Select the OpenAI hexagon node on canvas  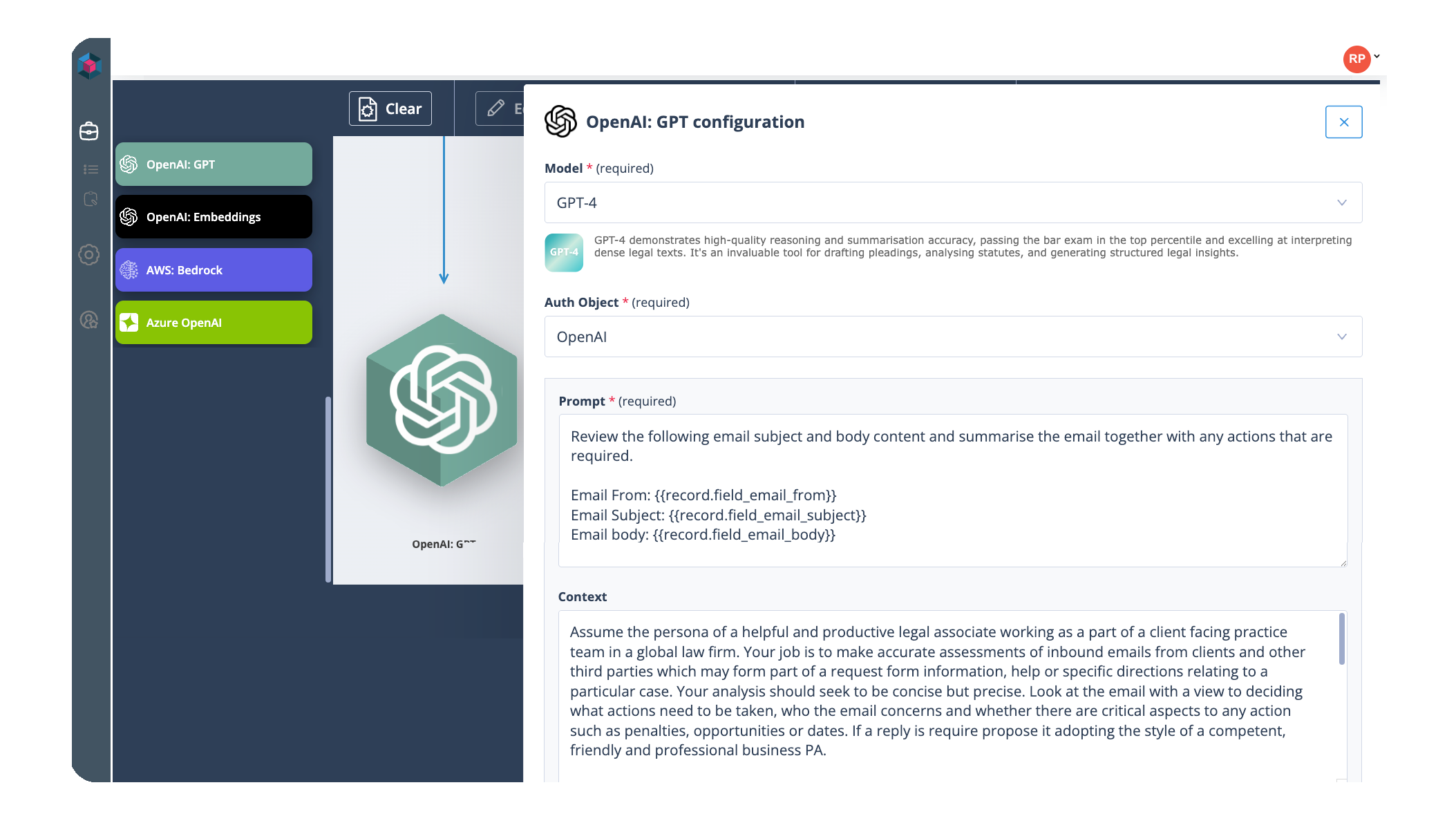pyautogui.click(x=442, y=401)
